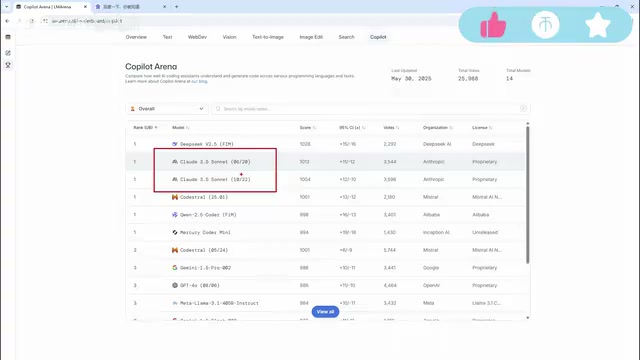The width and height of the screenshot is (640, 360).
Task: Switch to the Text-to-Image tab
Action: coord(268,37)
